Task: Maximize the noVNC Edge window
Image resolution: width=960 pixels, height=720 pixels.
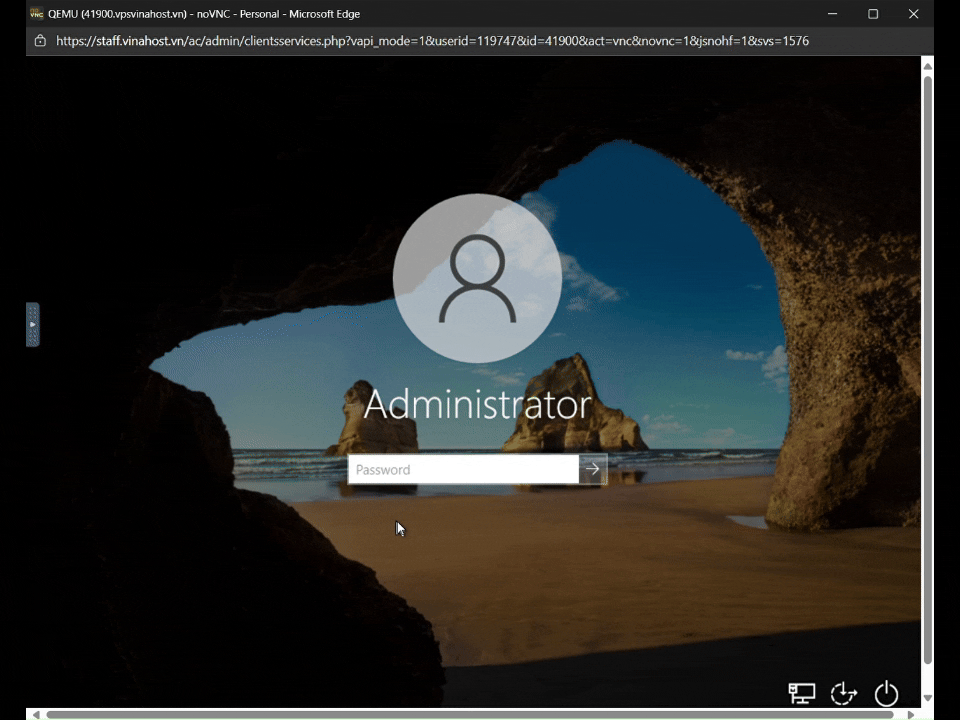Action: click(x=873, y=14)
